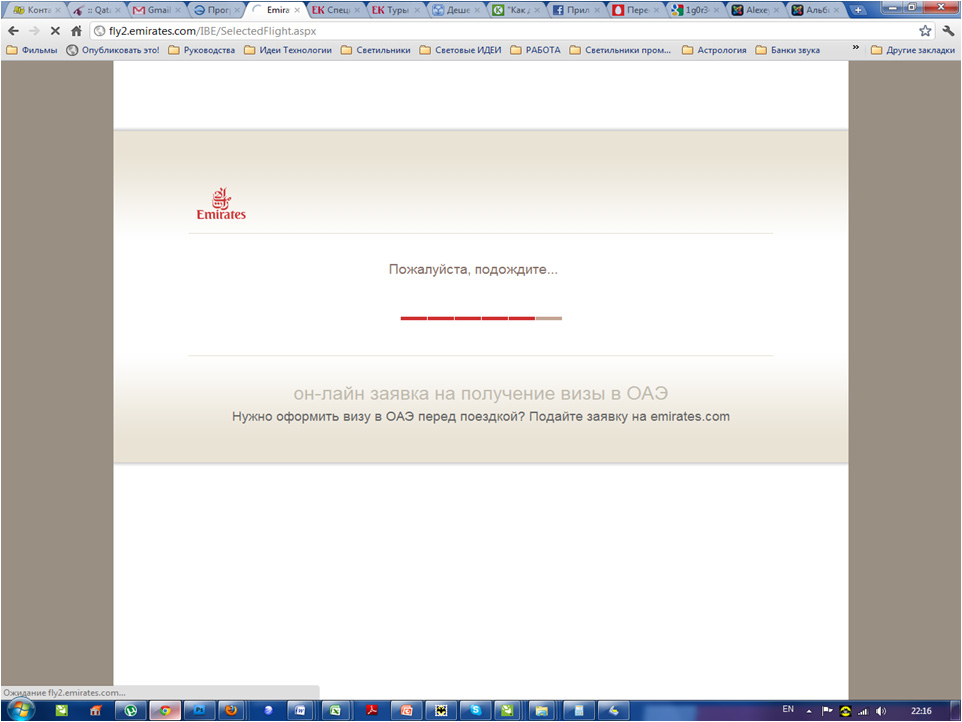Open the Банки звука bookmarks folder
Viewport: 962px width, 722px height.
tap(787, 50)
